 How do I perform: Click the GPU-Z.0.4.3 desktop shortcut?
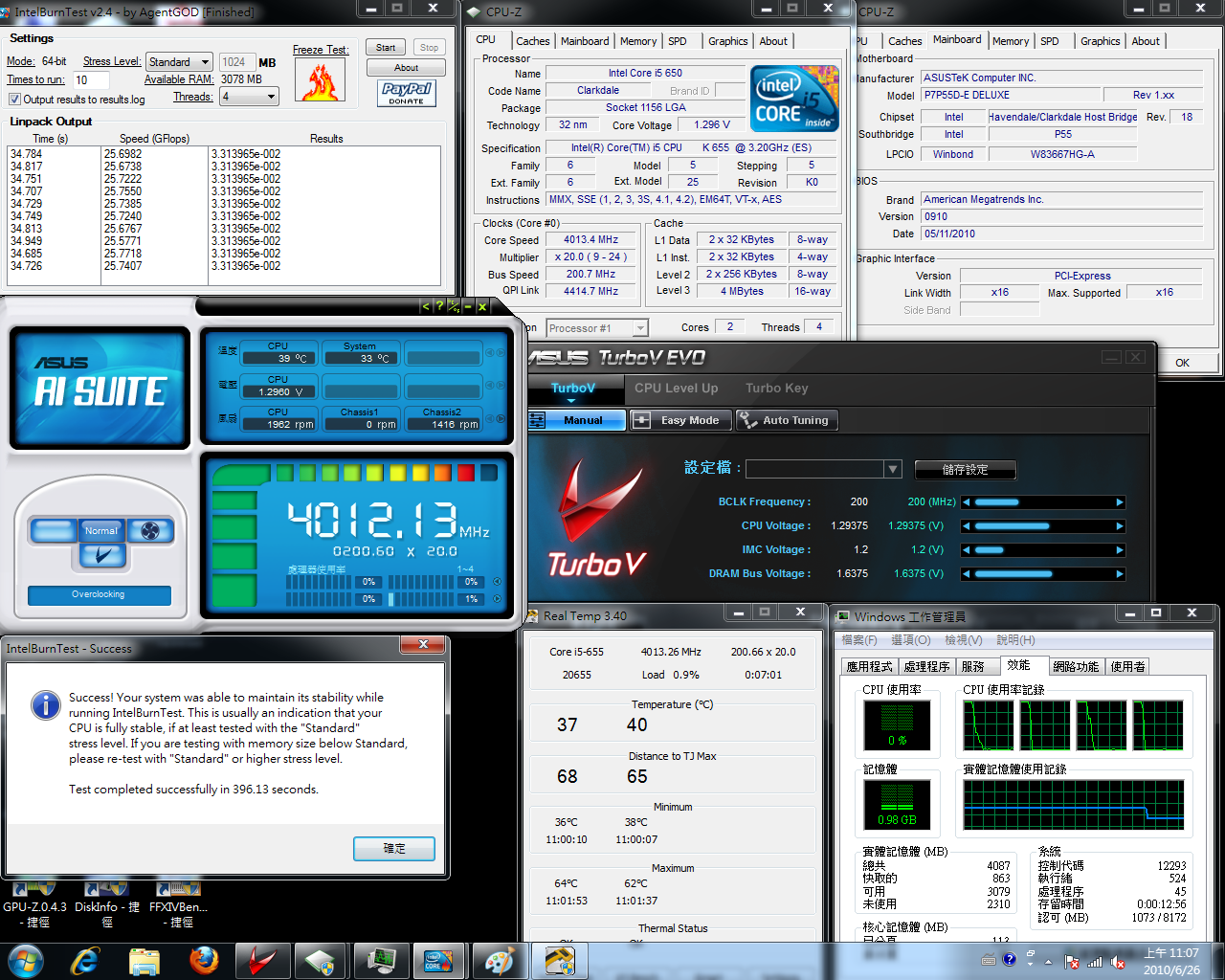pos(36,906)
